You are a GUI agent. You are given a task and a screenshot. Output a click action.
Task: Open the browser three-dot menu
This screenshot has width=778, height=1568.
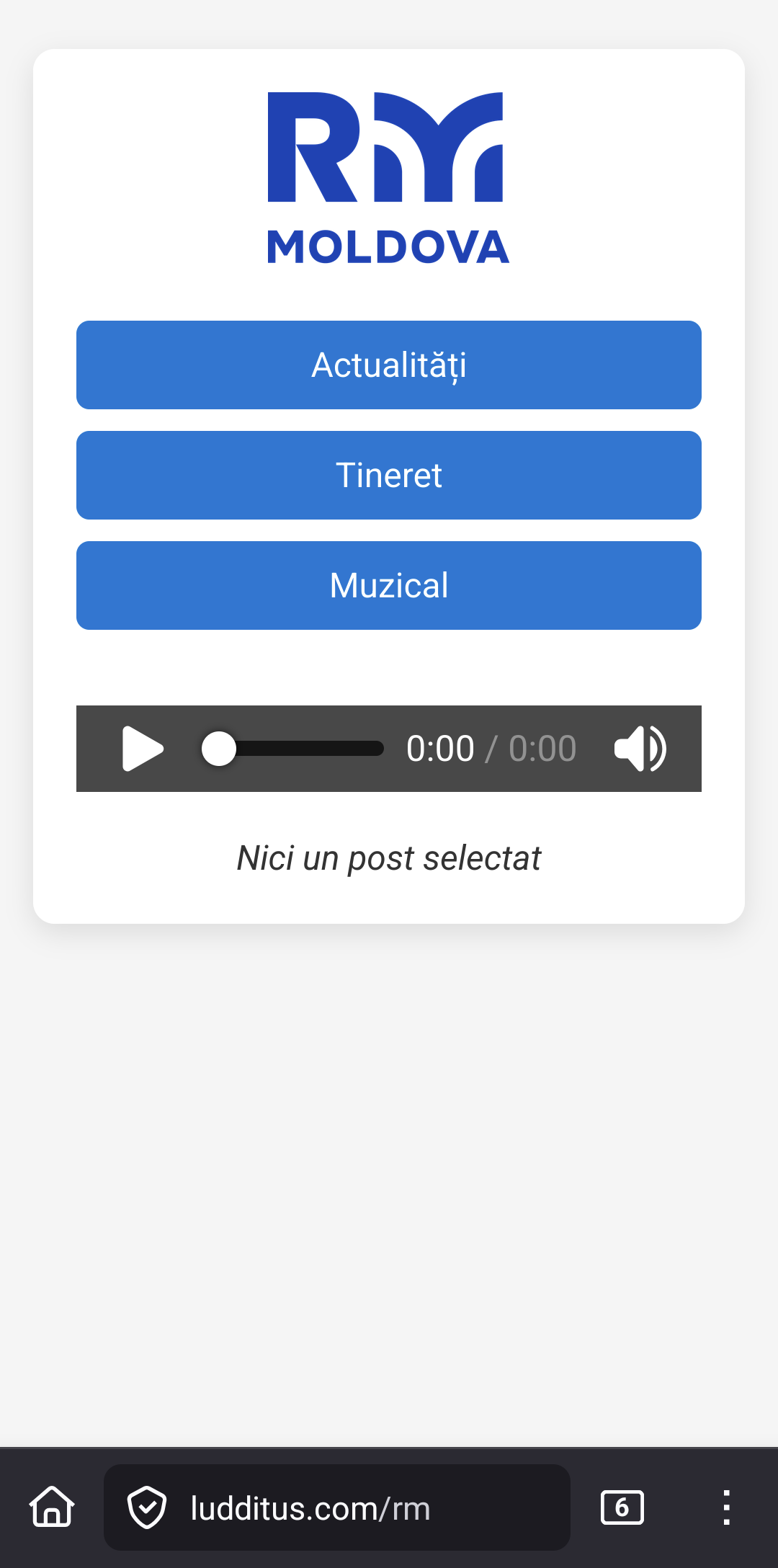[x=726, y=1507]
